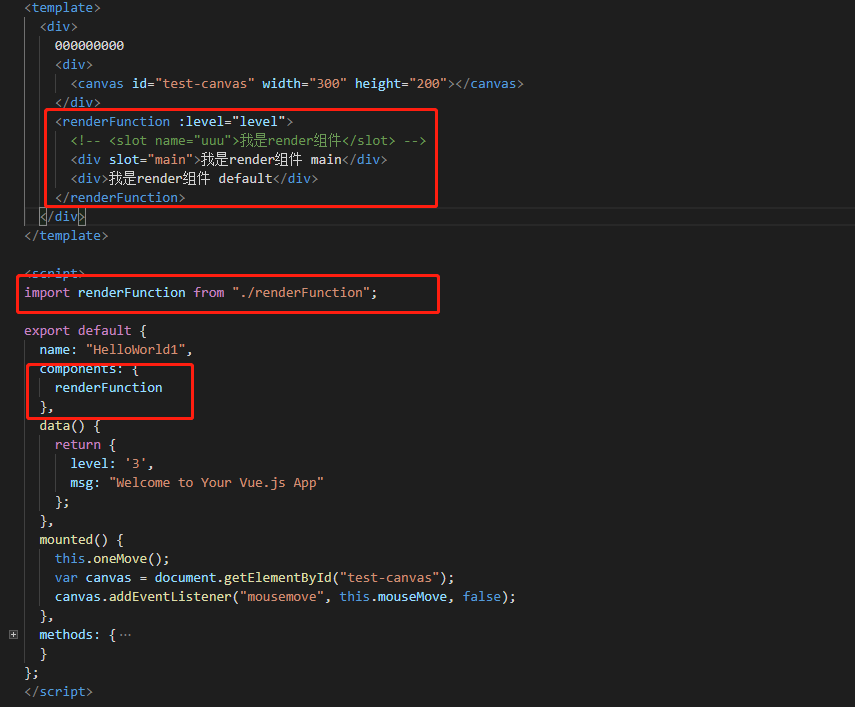This screenshot has width=855, height=707.
Task: Click the "./renderFunction" path string
Action: [x=301, y=293]
